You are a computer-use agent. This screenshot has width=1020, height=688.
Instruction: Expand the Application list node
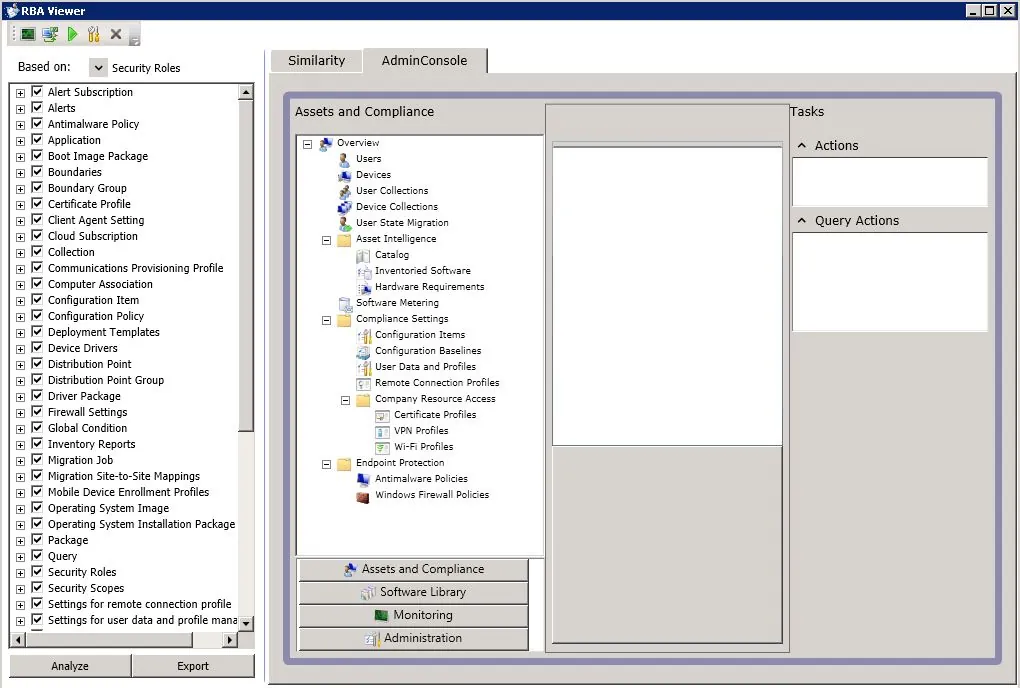point(20,141)
